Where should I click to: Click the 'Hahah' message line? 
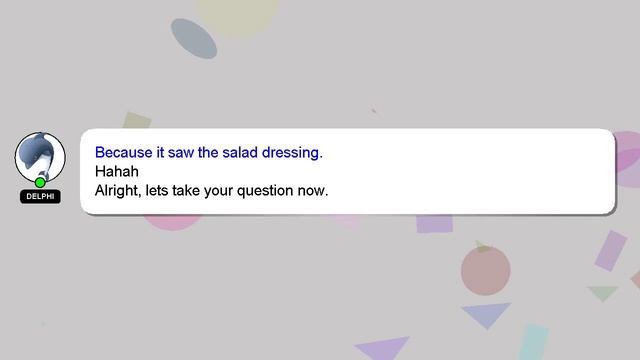click(x=117, y=171)
